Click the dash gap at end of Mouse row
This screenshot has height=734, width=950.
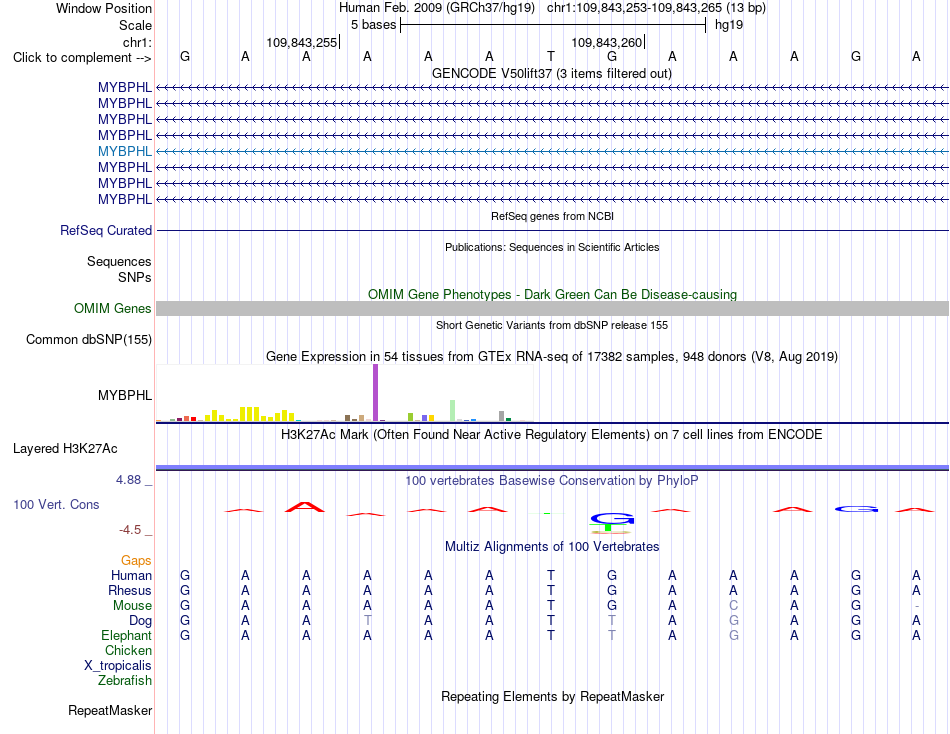click(917, 606)
